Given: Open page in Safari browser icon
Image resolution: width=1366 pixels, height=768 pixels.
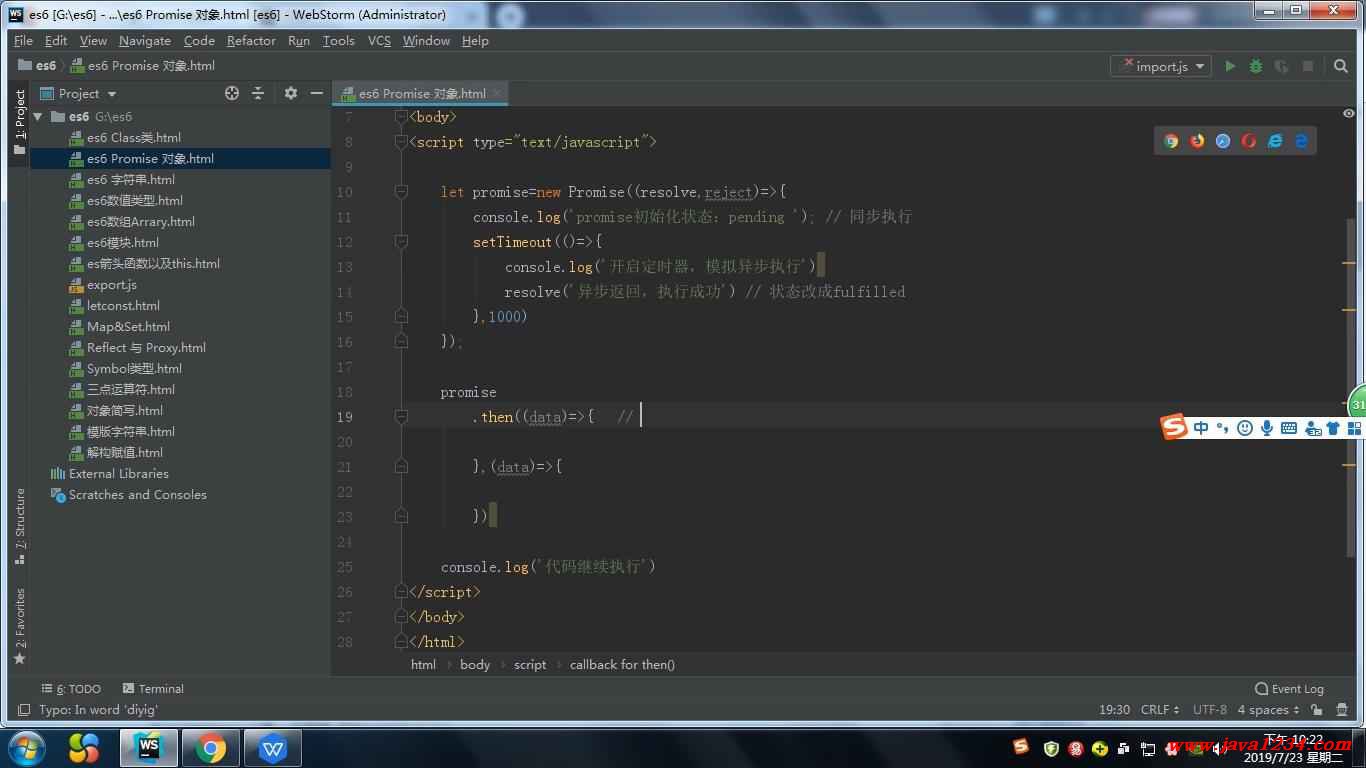Looking at the screenshot, I should click(1223, 141).
